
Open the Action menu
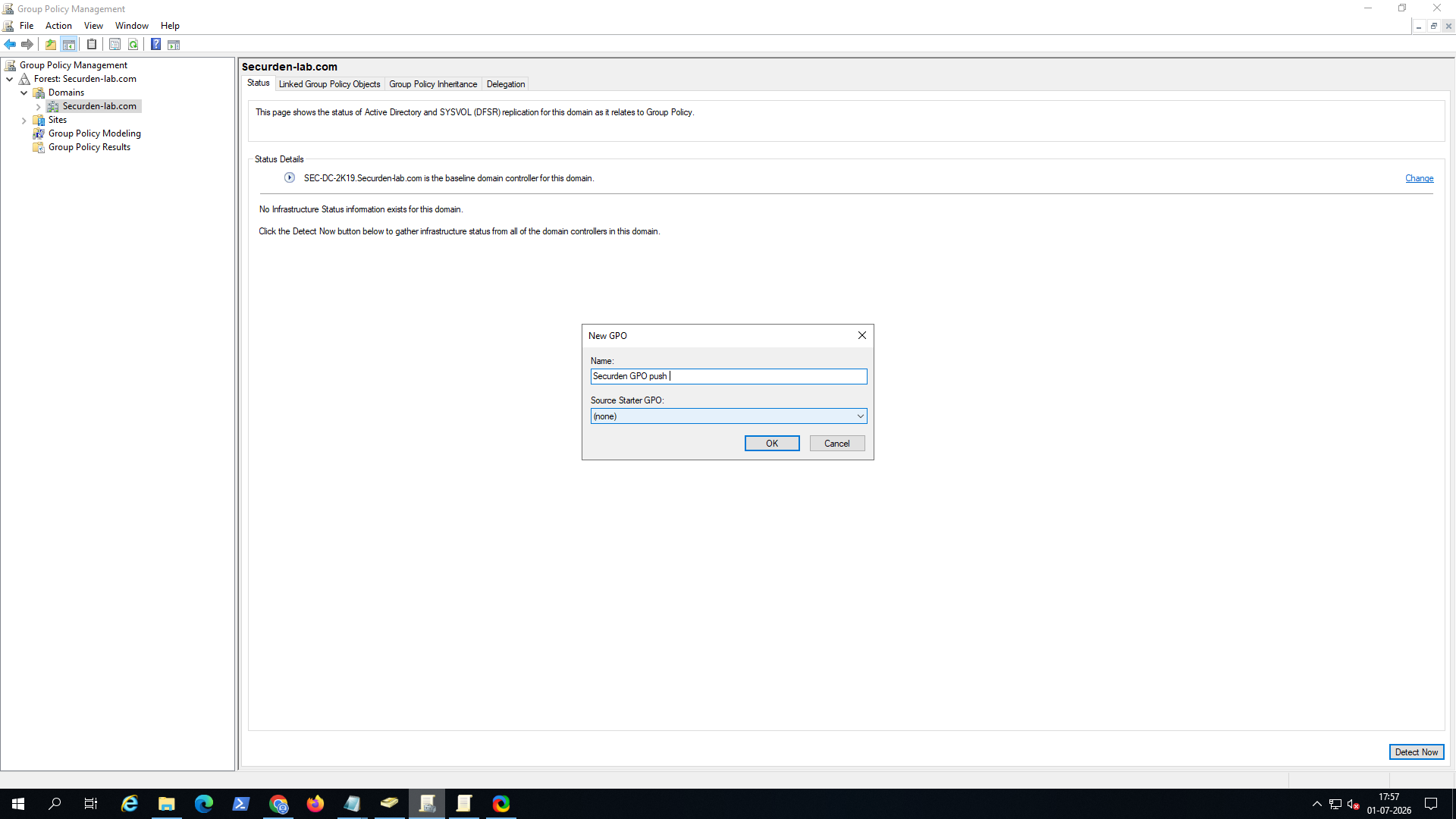point(58,26)
